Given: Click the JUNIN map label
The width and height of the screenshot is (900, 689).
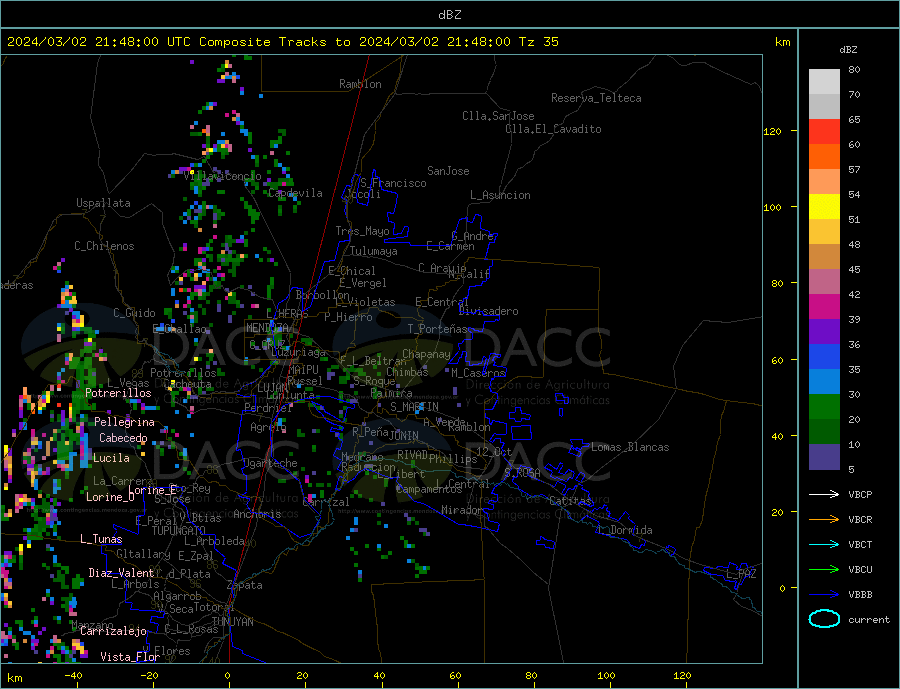Looking at the screenshot, I should pyautogui.click(x=404, y=436).
